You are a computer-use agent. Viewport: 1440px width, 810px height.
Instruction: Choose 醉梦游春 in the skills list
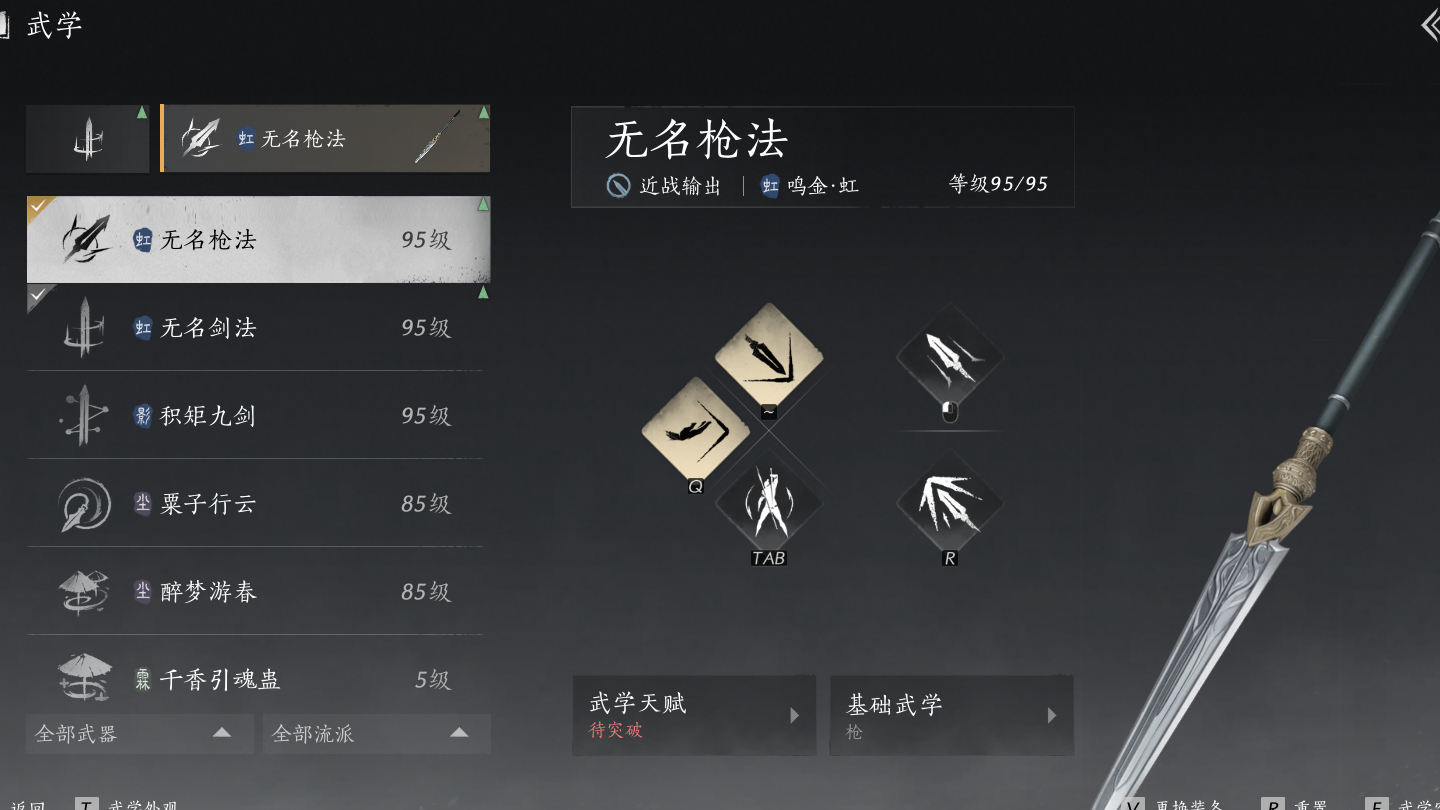[256, 591]
